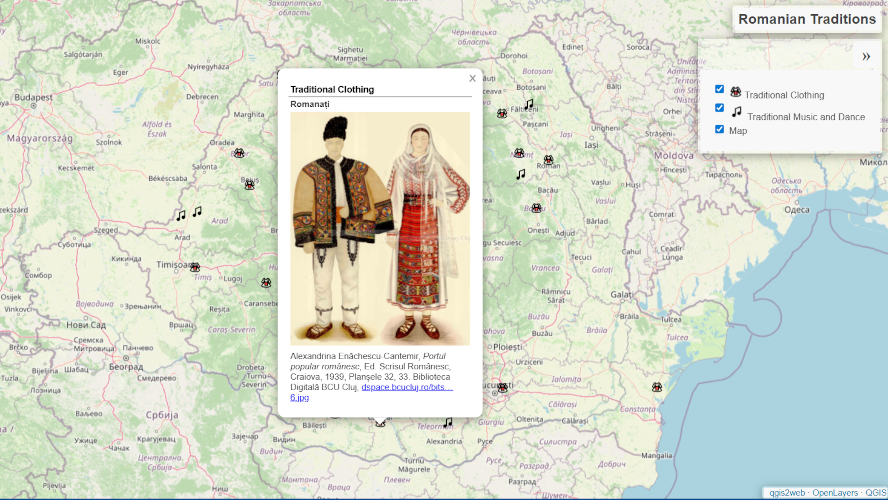The height and width of the screenshot is (500, 888).
Task: Click the clothing marker near Beiuș
Action: coord(249,185)
